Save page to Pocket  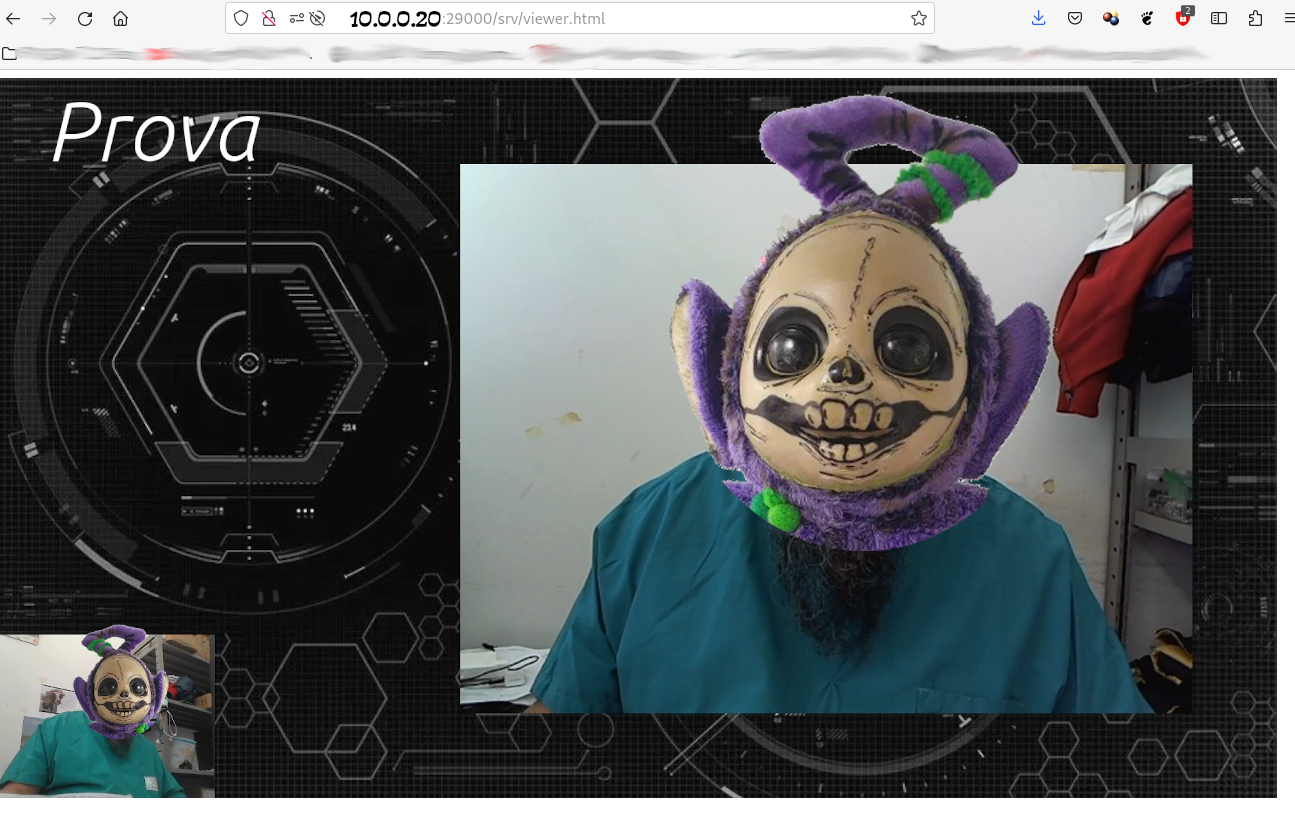point(1075,18)
